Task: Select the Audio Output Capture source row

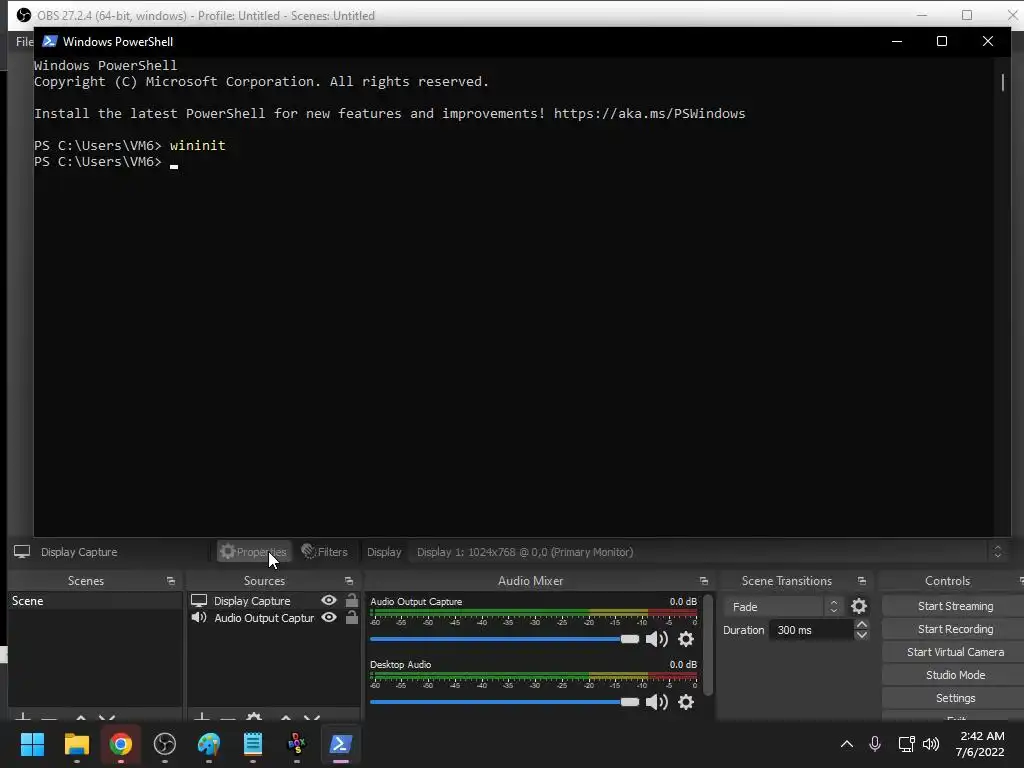Action: (274, 618)
